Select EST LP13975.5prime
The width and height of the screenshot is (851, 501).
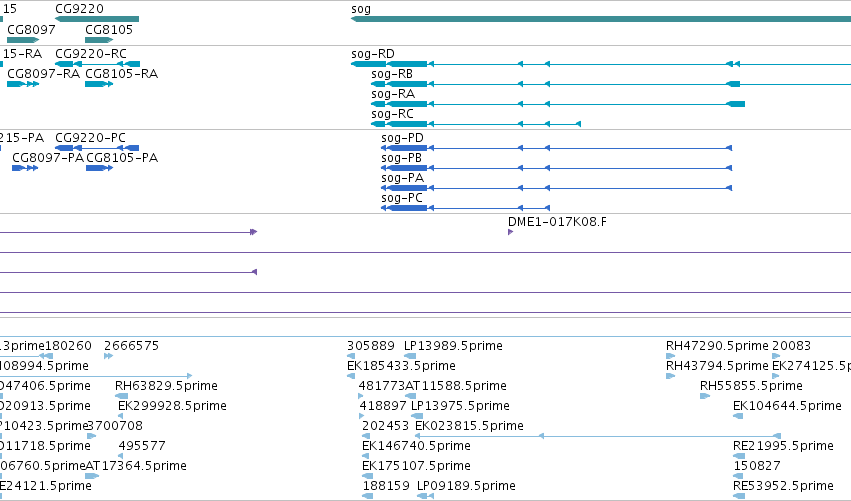click(x=460, y=406)
